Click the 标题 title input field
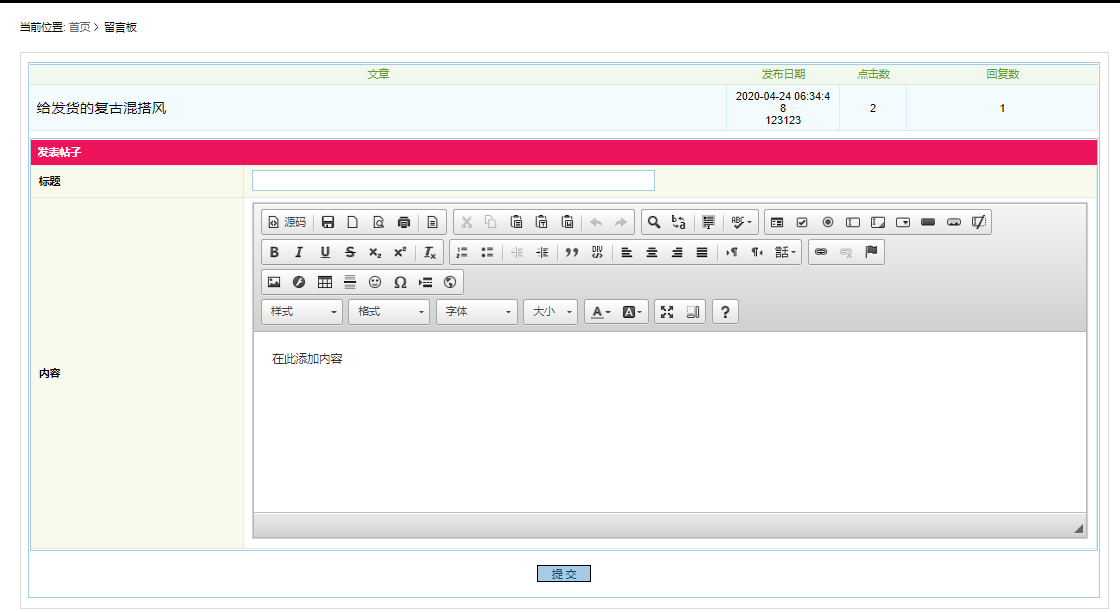This screenshot has width=1120, height=612. tap(453, 181)
